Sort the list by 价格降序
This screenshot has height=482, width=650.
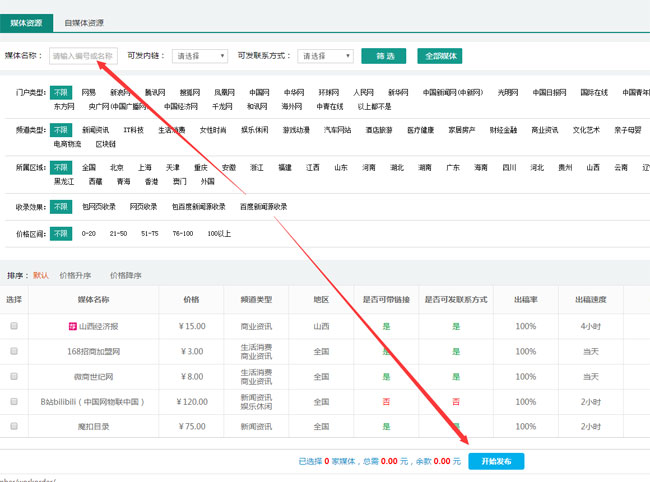pos(125,275)
